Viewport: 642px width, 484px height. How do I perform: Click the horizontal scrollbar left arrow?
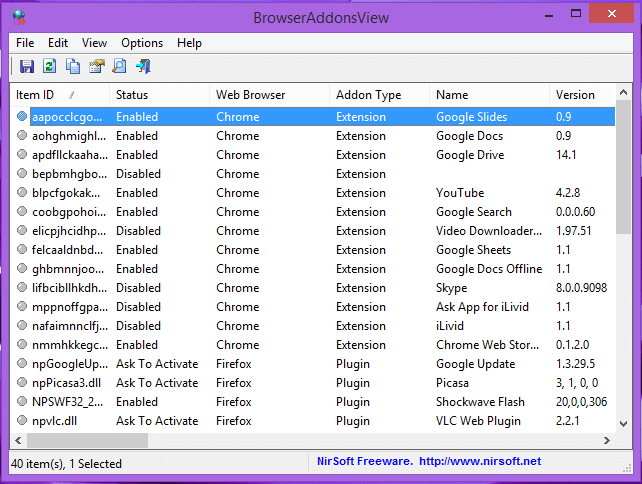pos(18,441)
